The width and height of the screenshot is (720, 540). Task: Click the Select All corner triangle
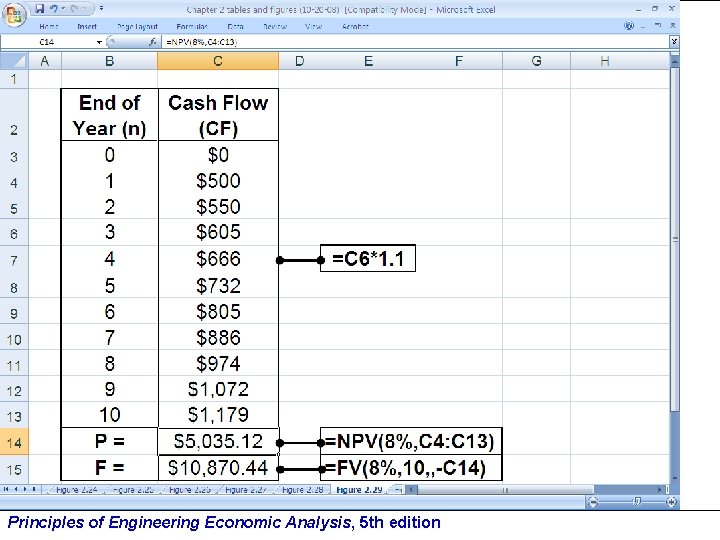pyautogui.click(x=15, y=61)
